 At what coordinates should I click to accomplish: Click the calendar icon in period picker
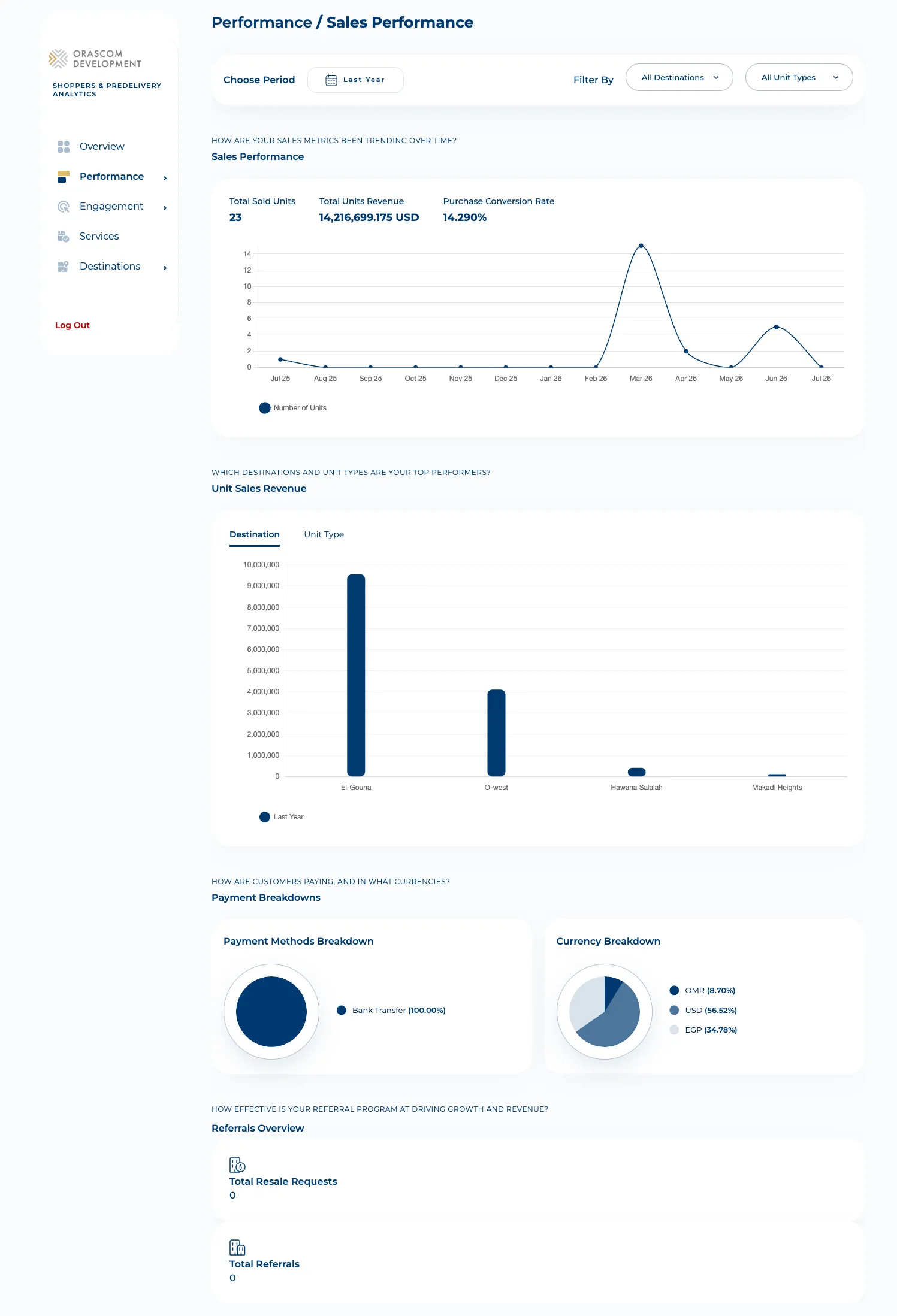[x=331, y=80]
